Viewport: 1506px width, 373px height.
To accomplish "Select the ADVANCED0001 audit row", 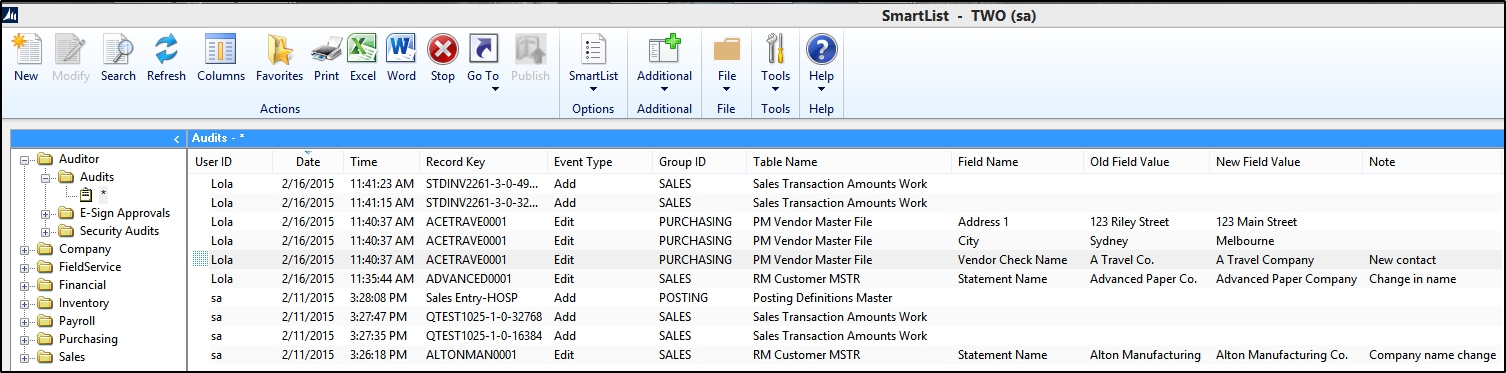I will [845, 278].
